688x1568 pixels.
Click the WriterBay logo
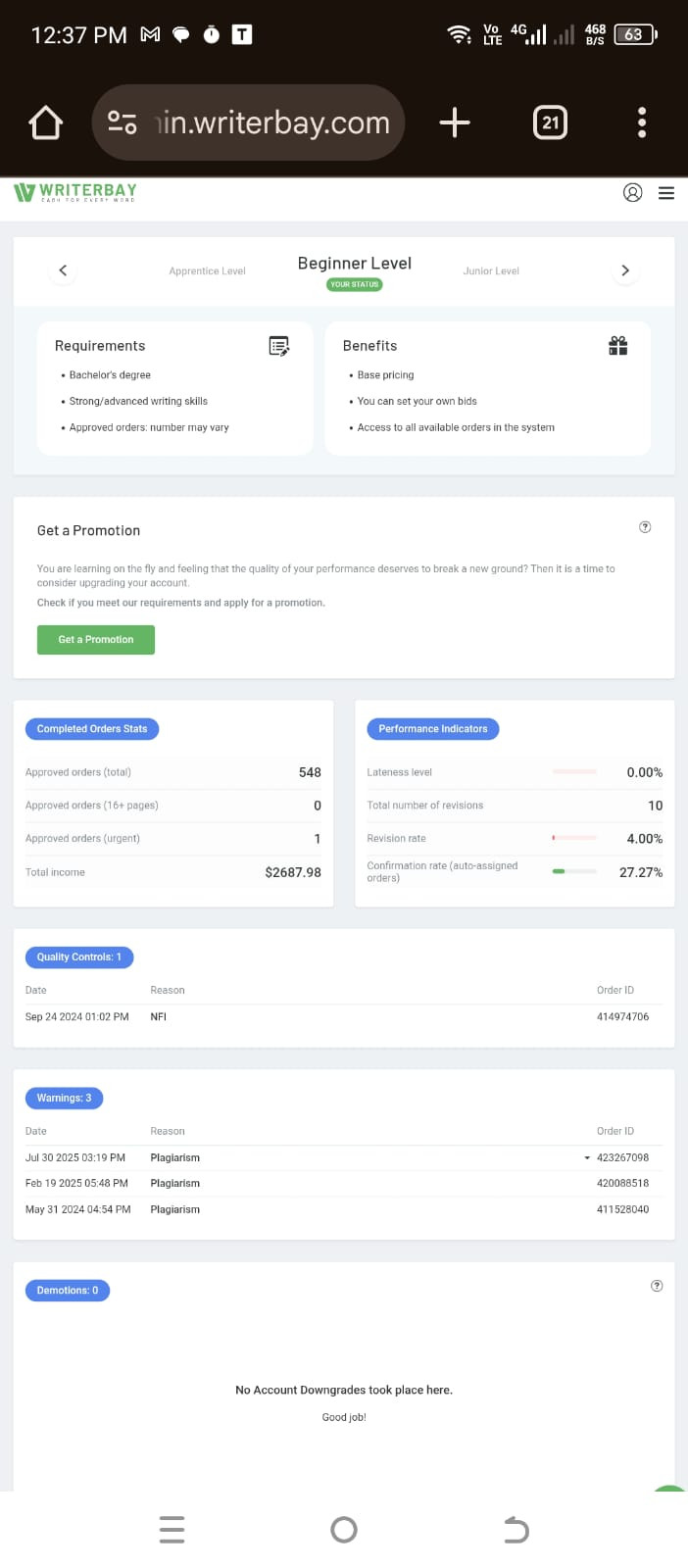pyautogui.click(x=75, y=192)
